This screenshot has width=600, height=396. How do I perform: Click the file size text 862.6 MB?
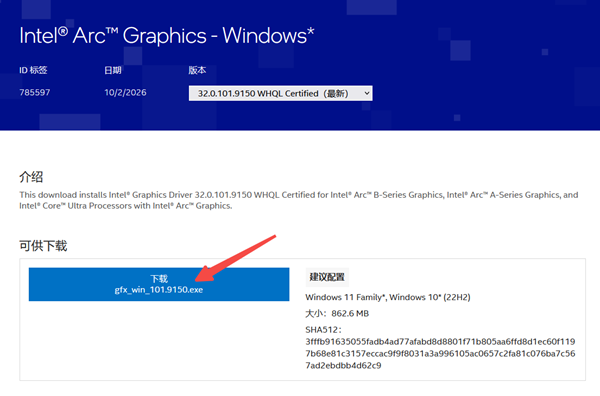350,314
